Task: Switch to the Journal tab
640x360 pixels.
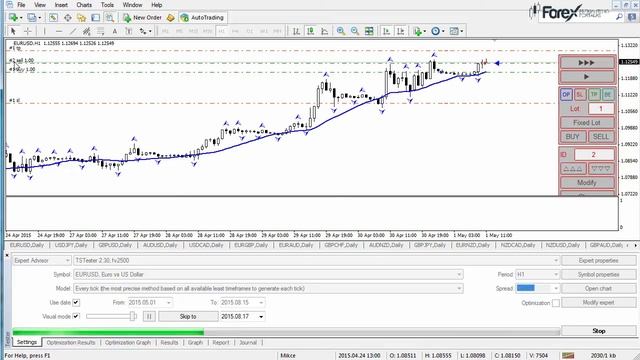Action: (x=248, y=342)
